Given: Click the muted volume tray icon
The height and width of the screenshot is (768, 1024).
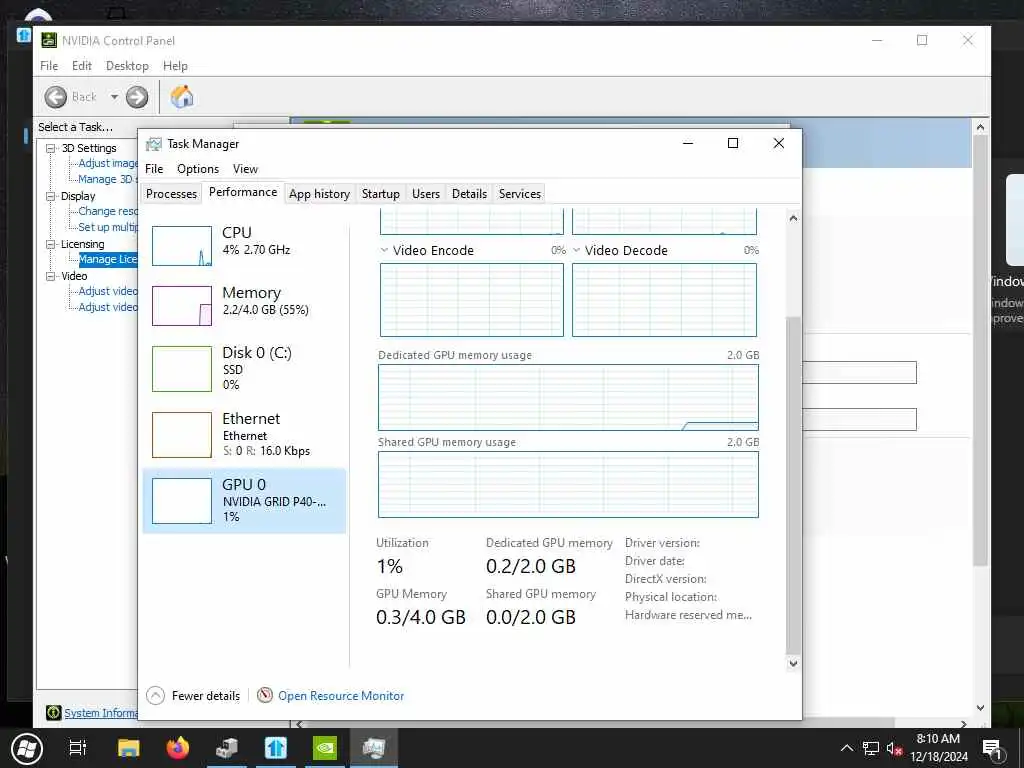Looking at the screenshot, I should 894,748.
